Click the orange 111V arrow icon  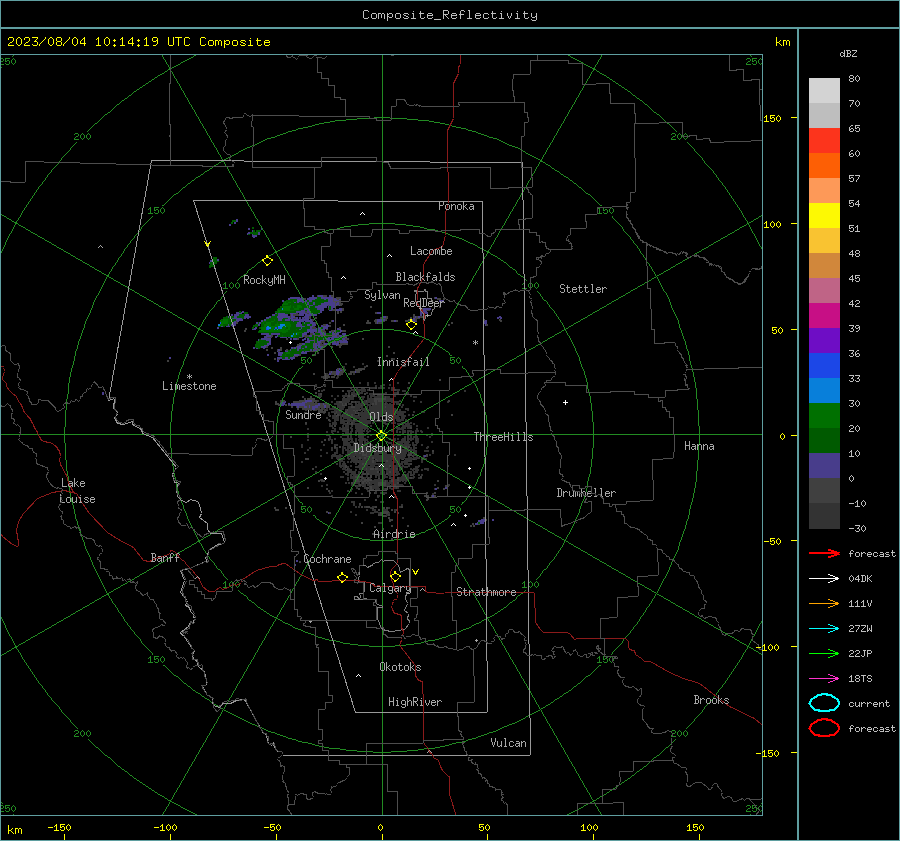pyautogui.click(x=824, y=603)
